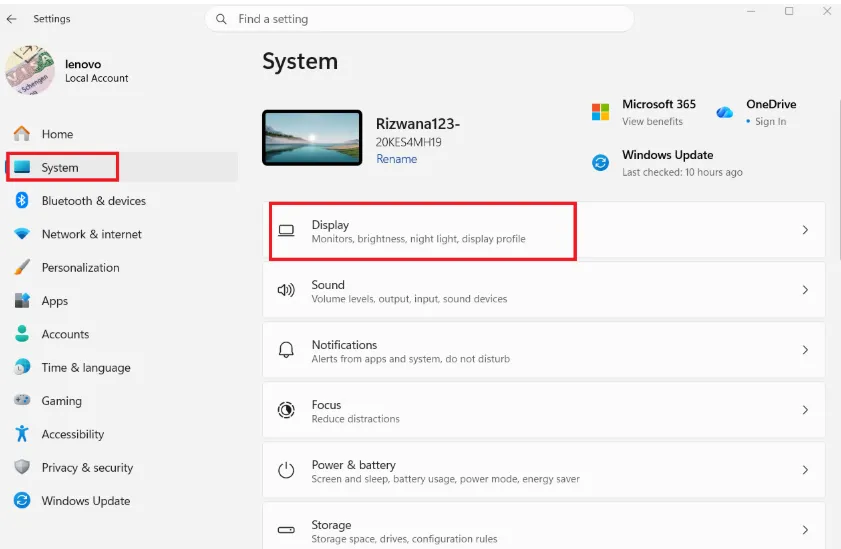Select Network & internet in sidebar
This screenshot has width=841, height=549.
click(122, 234)
